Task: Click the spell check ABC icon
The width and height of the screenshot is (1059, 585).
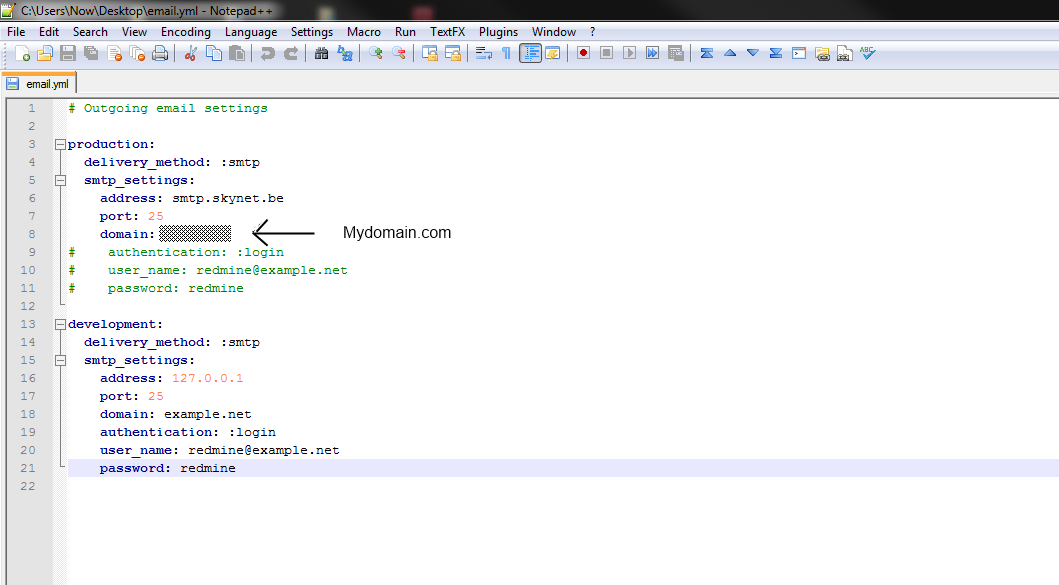Action: pos(867,53)
